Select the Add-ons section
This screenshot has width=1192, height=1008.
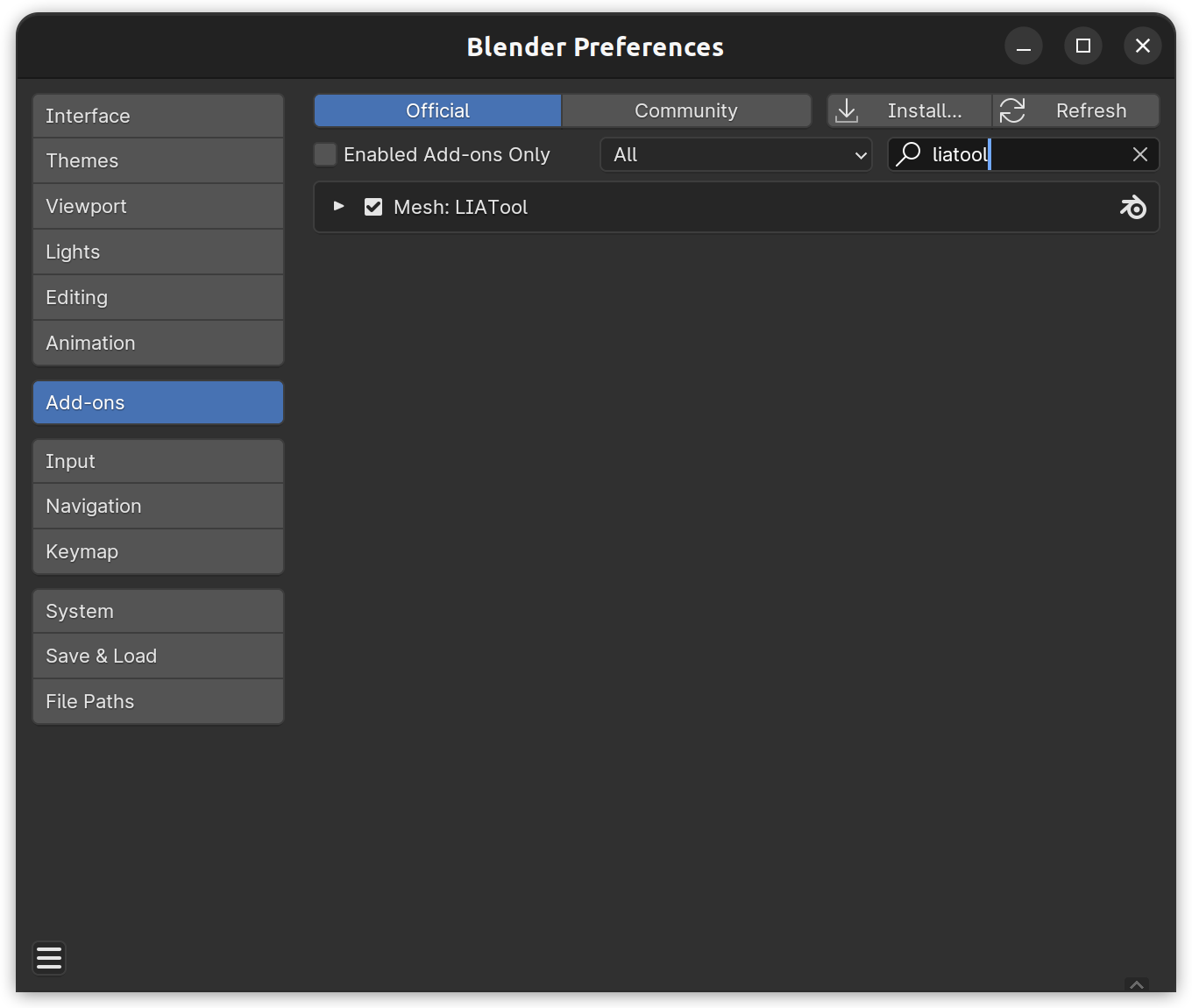click(158, 402)
